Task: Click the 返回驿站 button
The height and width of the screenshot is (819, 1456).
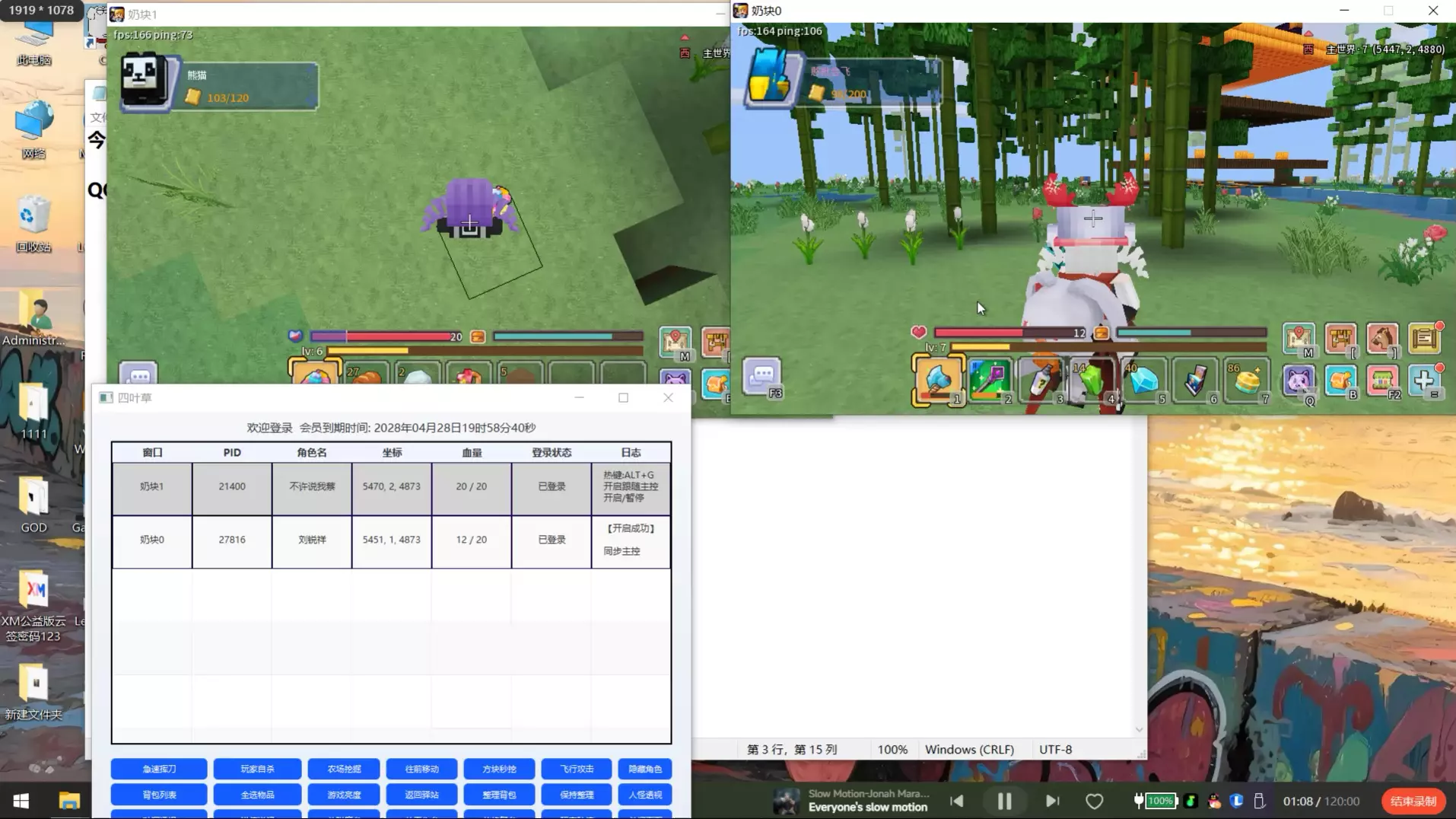Action: point(421,795)
